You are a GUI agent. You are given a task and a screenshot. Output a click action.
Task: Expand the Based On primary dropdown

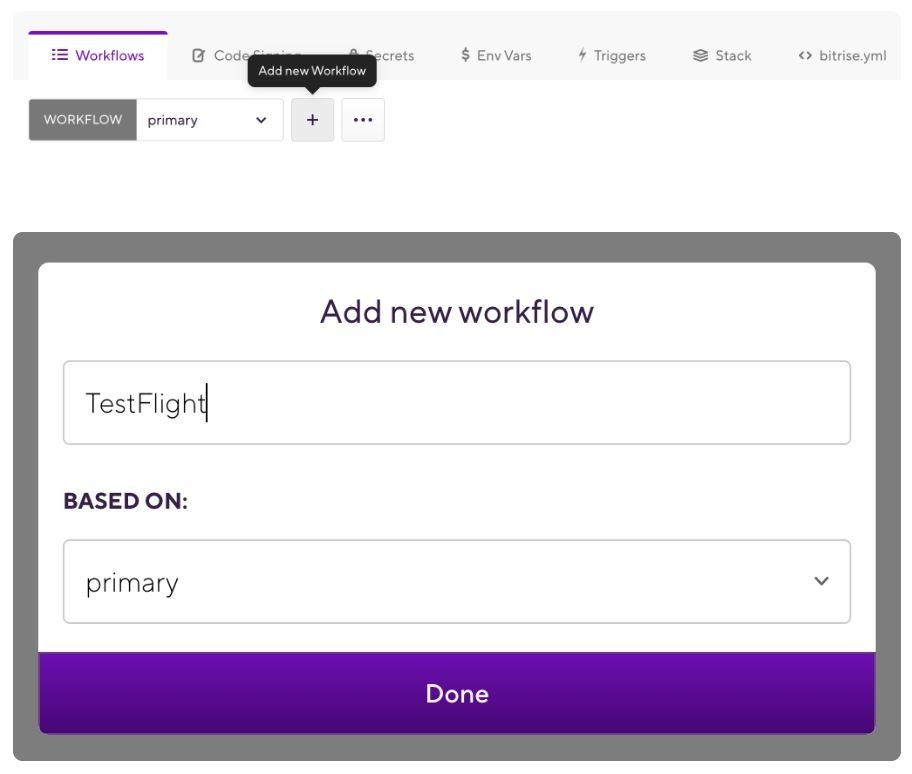[456, 582]
